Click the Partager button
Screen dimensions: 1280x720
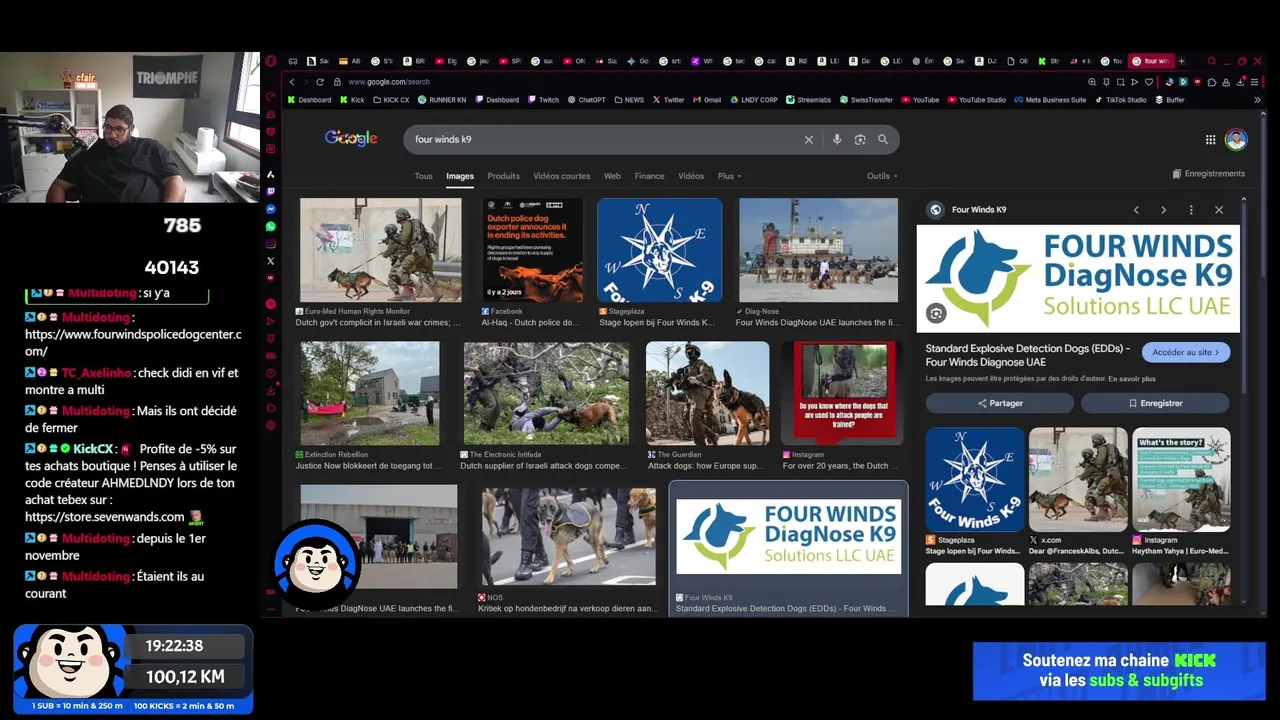(x=1000, y=403)
